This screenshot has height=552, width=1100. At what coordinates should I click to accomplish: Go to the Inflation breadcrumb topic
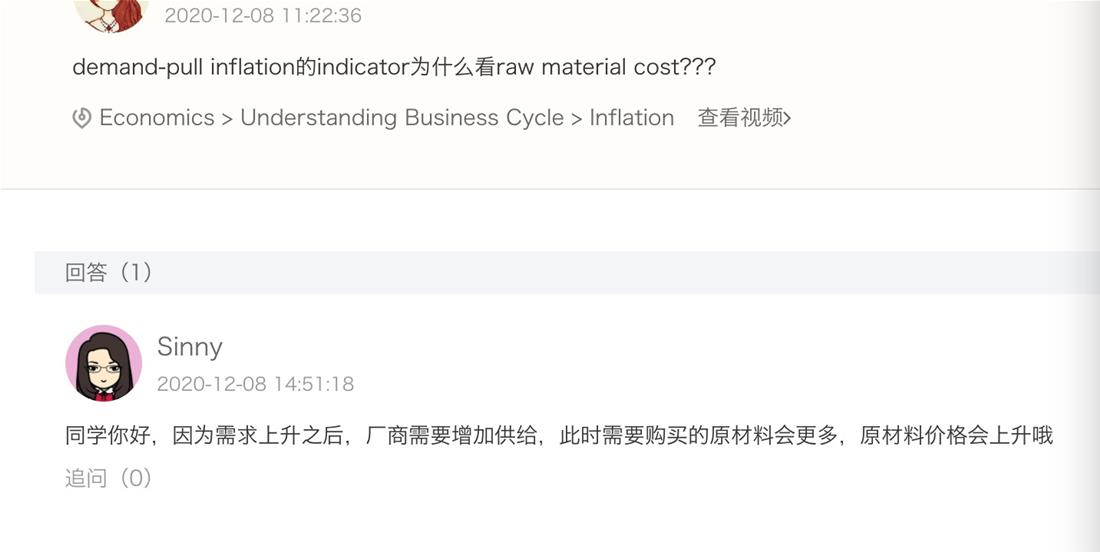click(x=631, y=118)
